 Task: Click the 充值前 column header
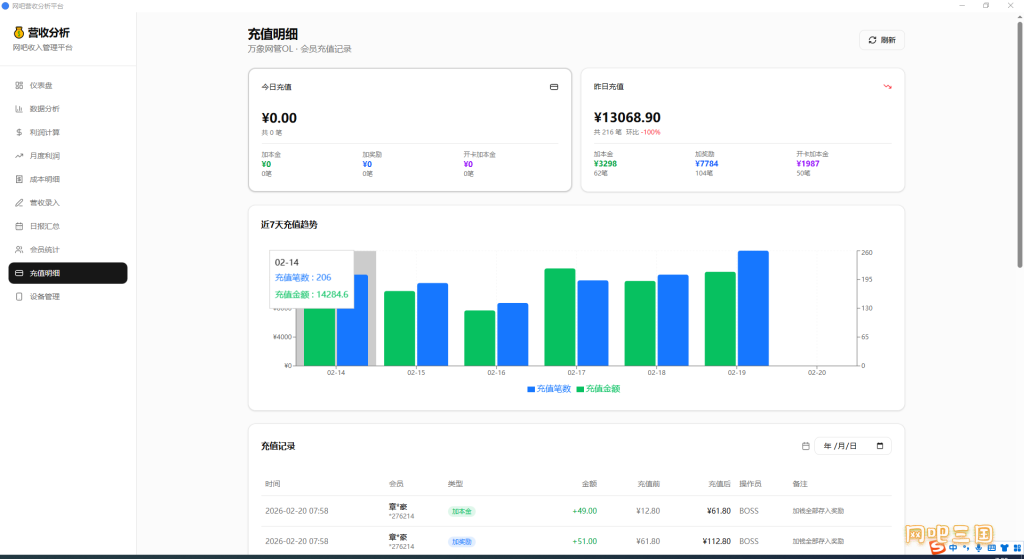(x=648, y=484)
